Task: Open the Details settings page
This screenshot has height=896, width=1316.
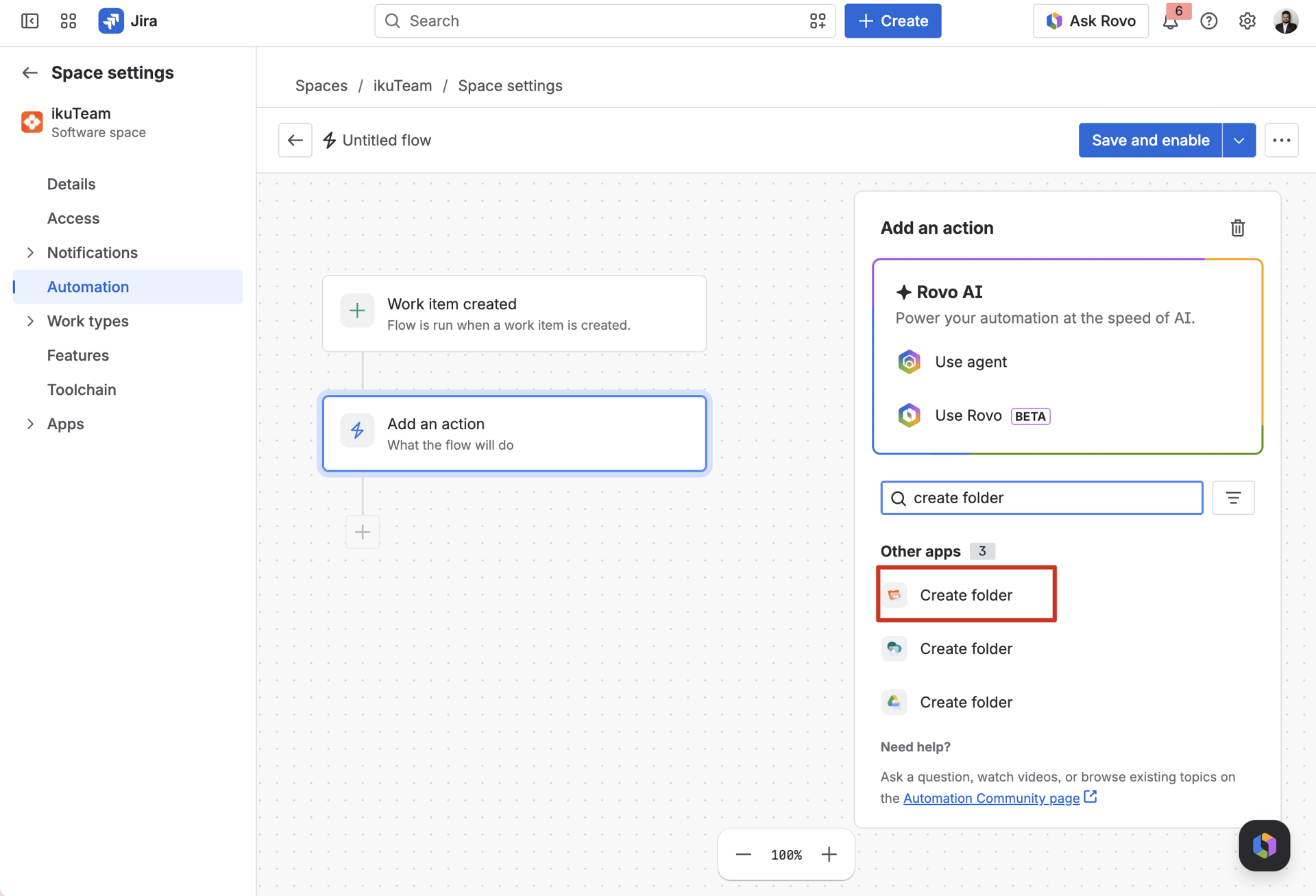Action: (x=71, y=184)
